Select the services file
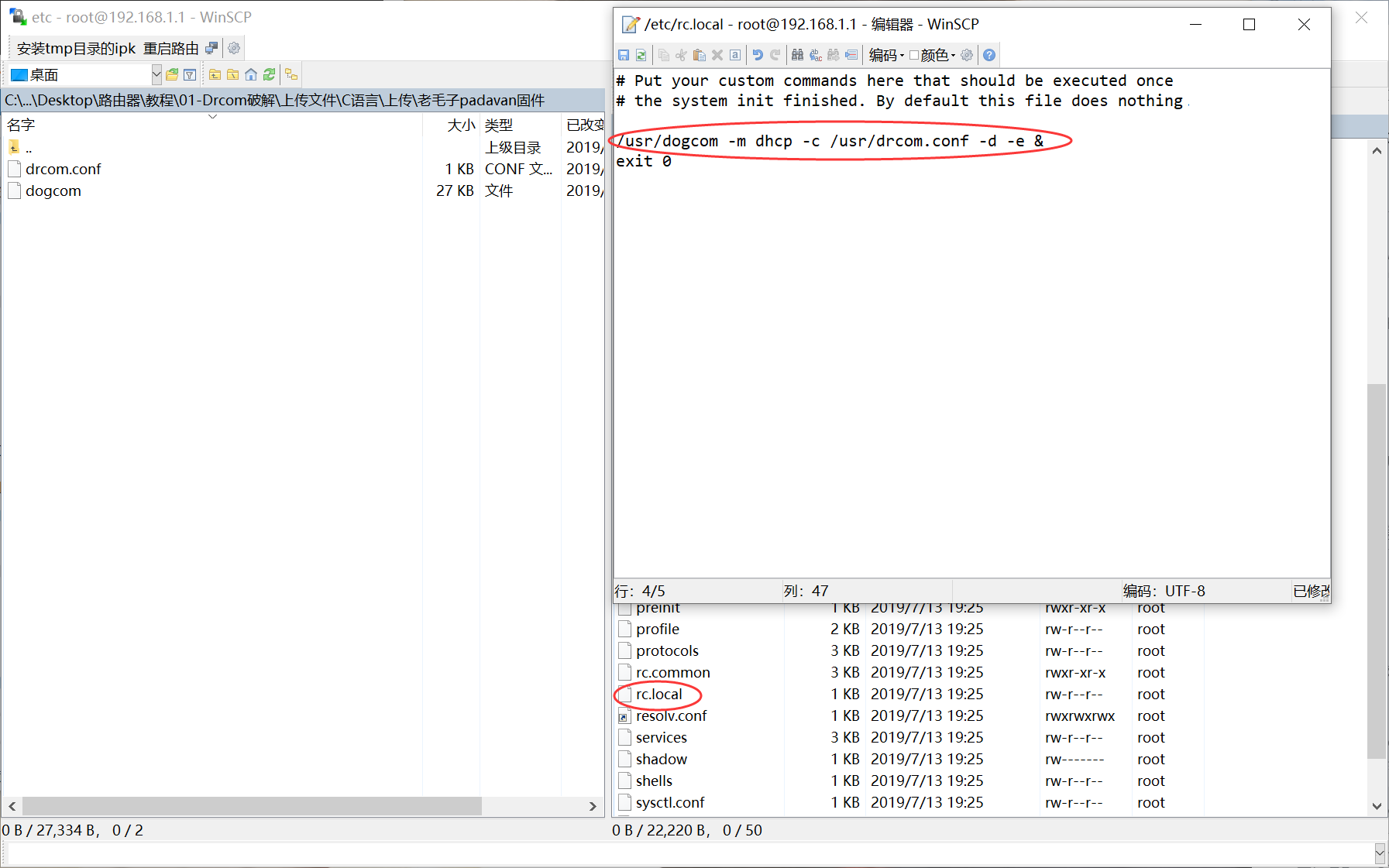 (x=662, y=737)
